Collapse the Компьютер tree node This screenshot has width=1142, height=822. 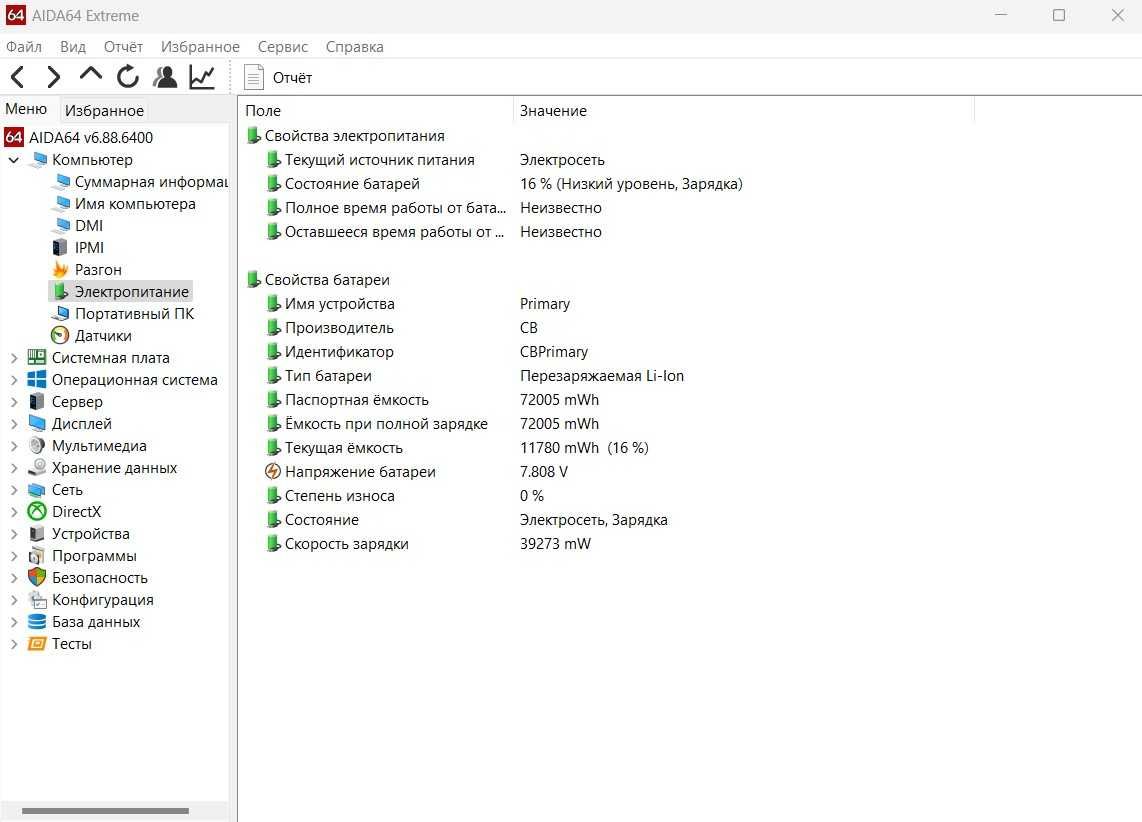coord(14,159)
